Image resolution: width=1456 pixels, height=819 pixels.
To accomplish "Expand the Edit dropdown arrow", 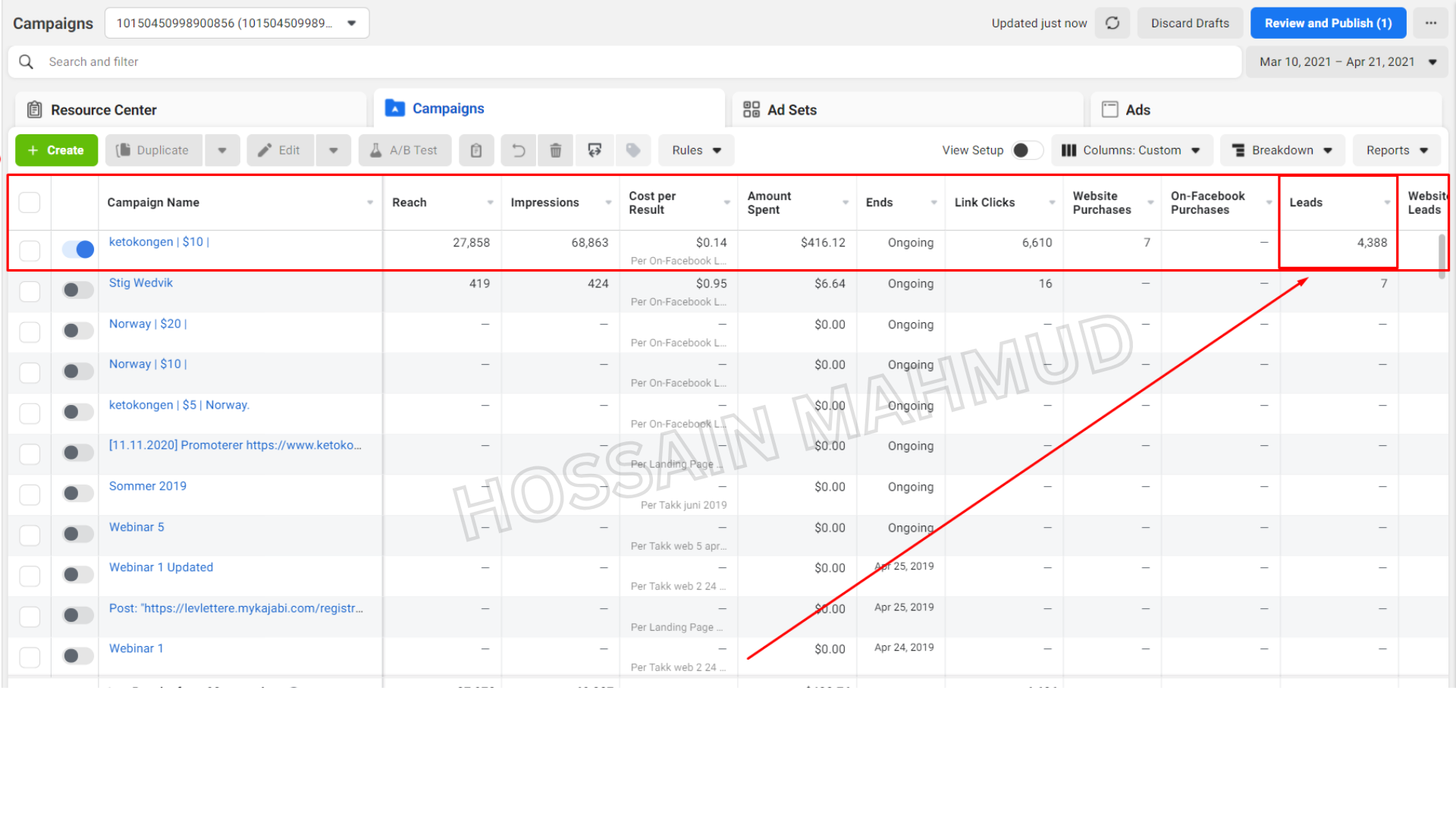I will tap(334, 150).
